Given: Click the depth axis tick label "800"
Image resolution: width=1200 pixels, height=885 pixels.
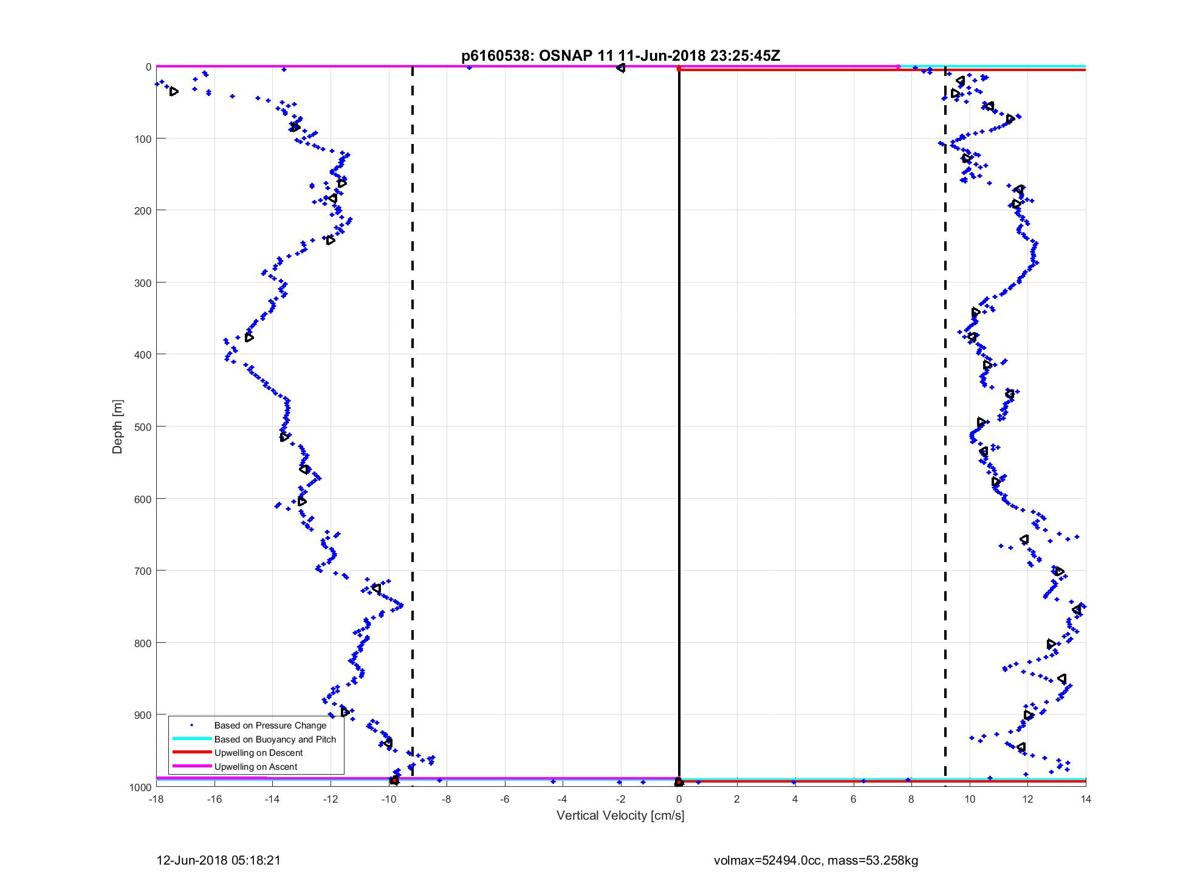Looking at the screenshot, I should click(141, 643).
